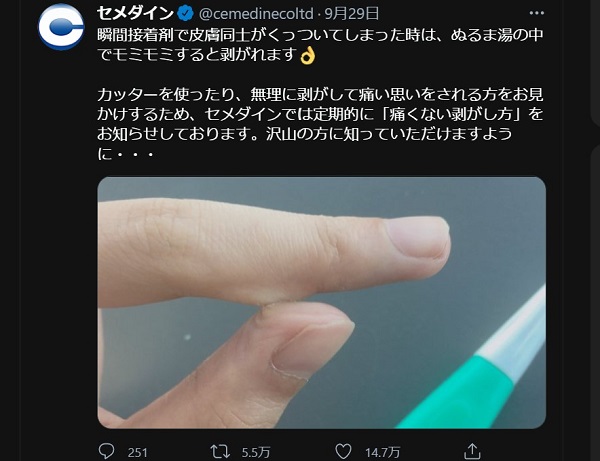Image resolution: width=600 pixels, height=461 pixels.
Task: Click the 14.7万 like count
Action: tap(382, 453)
